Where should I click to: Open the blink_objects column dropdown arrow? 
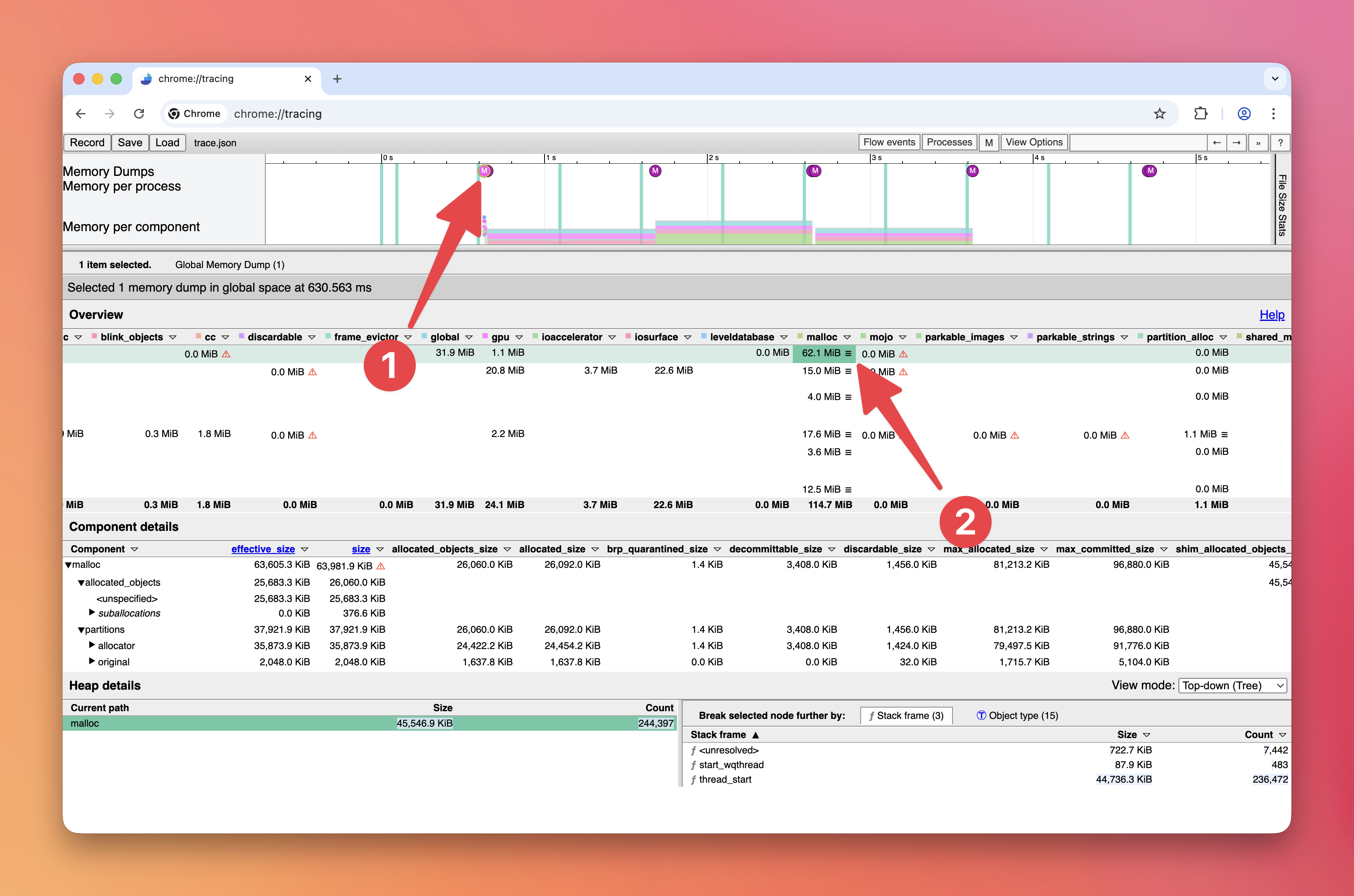(173, 337)
